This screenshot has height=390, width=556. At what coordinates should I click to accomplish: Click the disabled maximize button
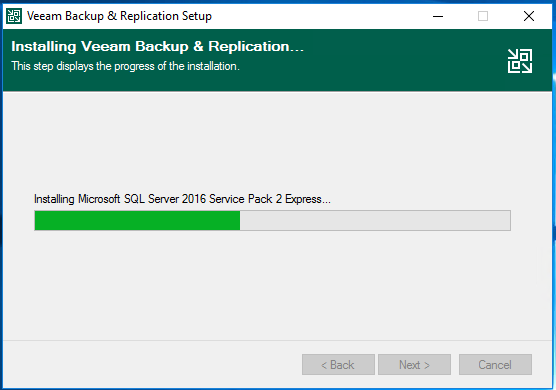coord(483,16)
